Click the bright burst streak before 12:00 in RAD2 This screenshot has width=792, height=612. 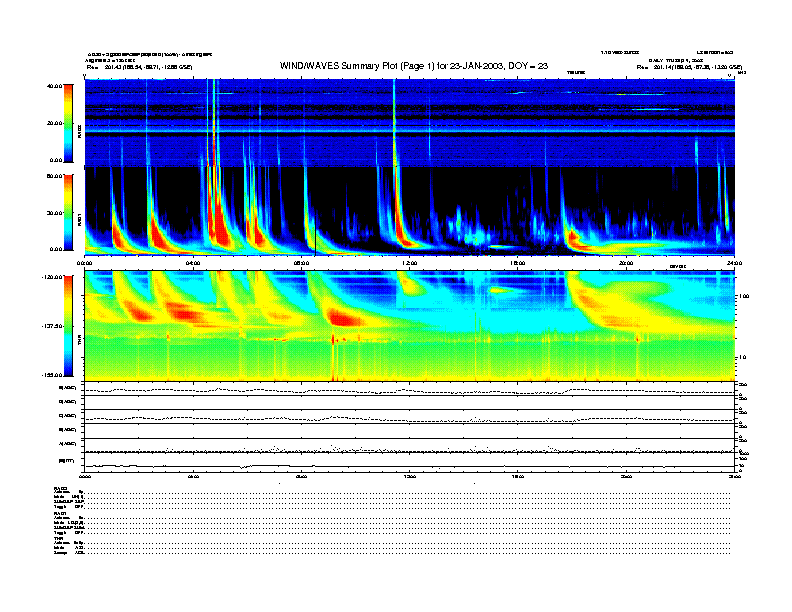click(394, 123)
